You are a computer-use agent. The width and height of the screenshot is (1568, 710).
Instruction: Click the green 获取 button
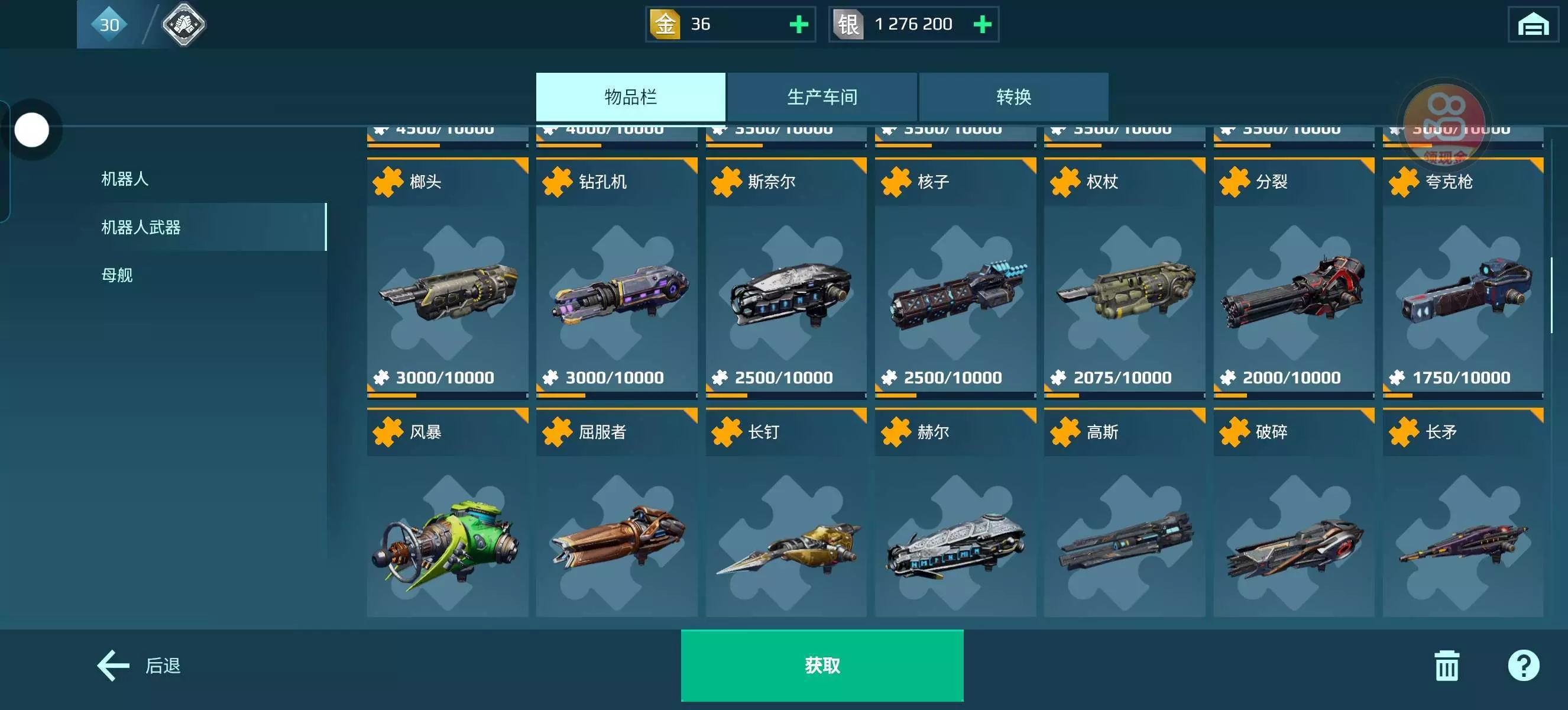click(x=822, y=665)
